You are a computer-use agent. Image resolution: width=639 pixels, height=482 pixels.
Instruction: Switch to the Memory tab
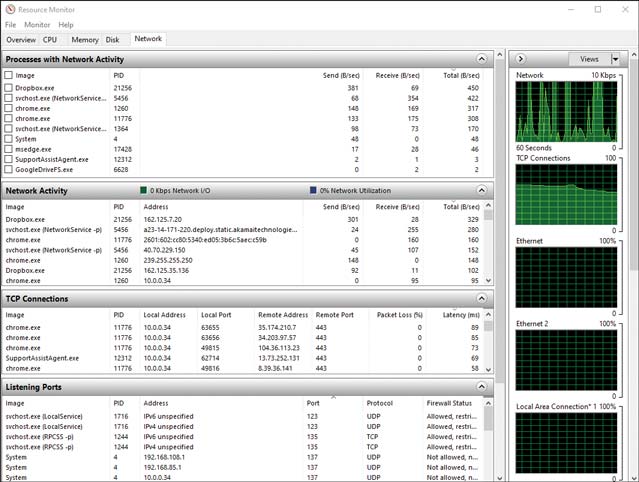click(x=85, y=40)
